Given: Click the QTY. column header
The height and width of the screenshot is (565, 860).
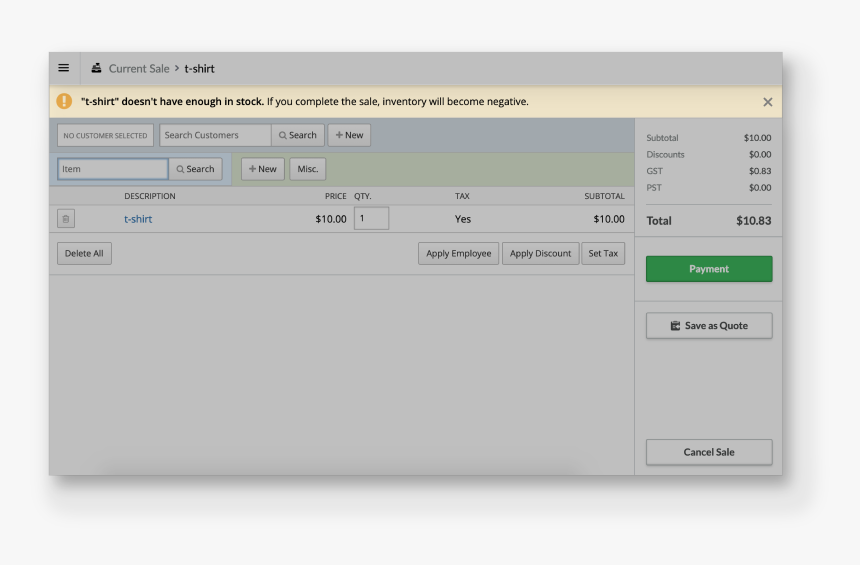Looking at the screenshot, I should click(x=363, y=196).
